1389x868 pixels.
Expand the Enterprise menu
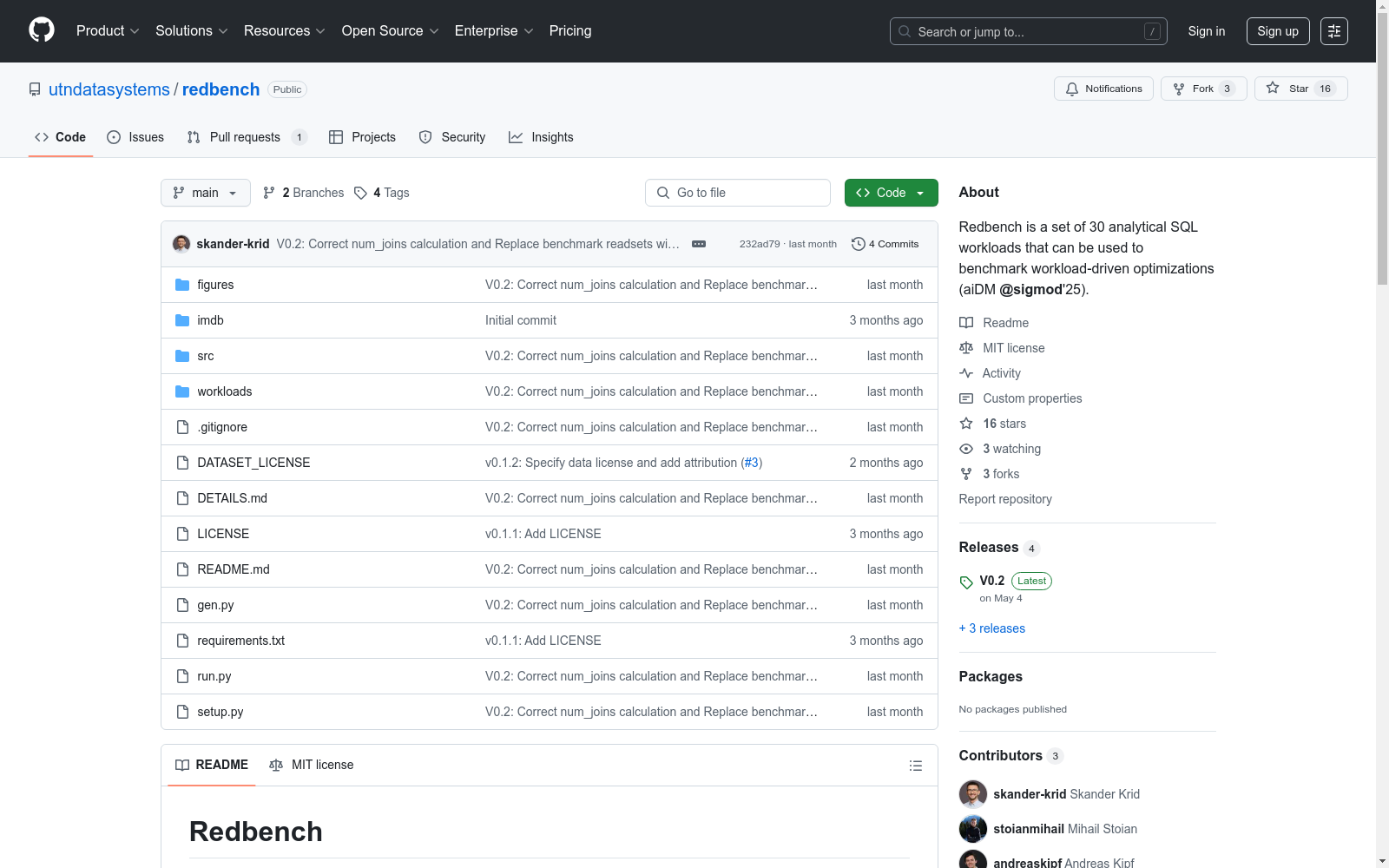494,31
